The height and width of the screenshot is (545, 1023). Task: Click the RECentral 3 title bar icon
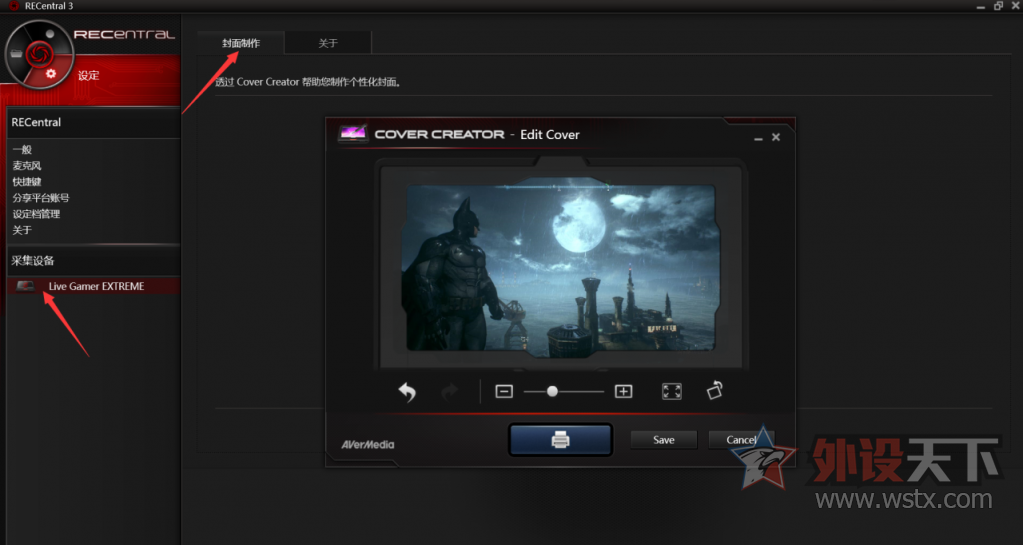pyautogui.click(x=14, y=6)
